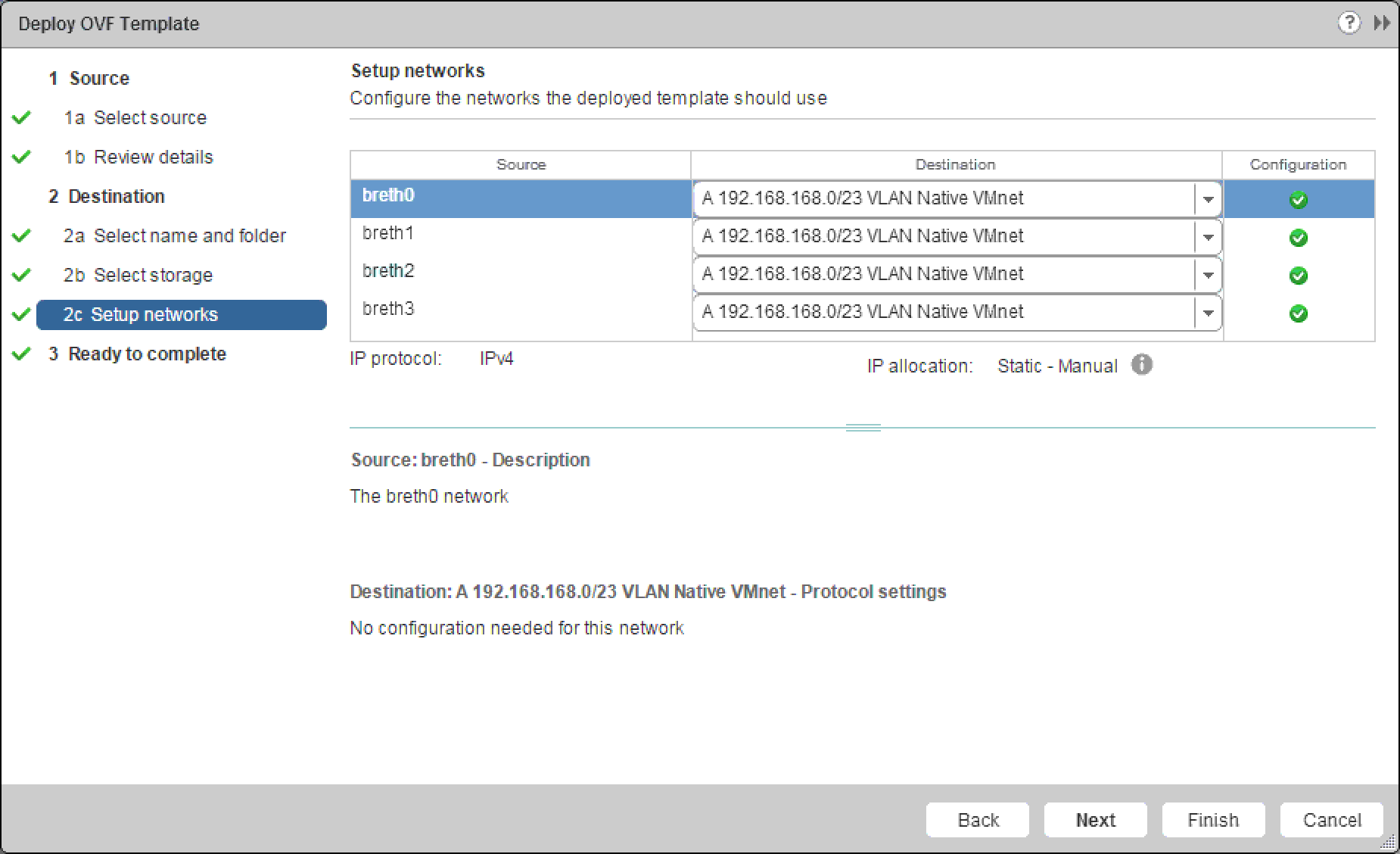Open the breth0 destination network dropdown
The image size is (1400, 854).
point(1208,200)
